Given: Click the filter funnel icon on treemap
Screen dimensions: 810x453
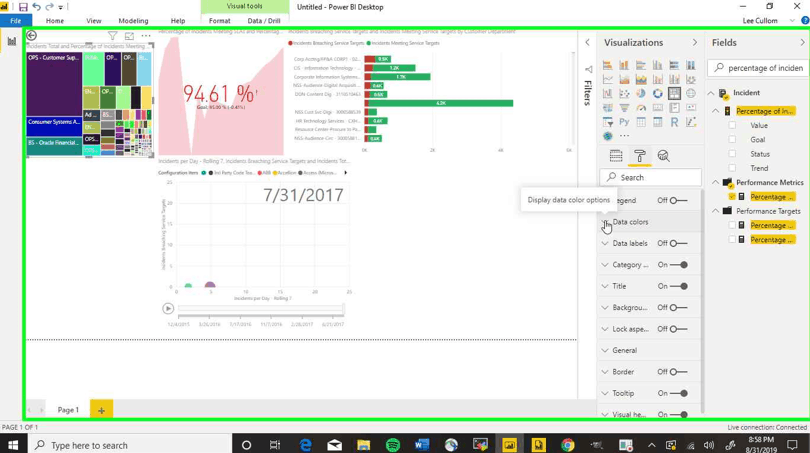Looking at the screenshot, I should [113, 36].
